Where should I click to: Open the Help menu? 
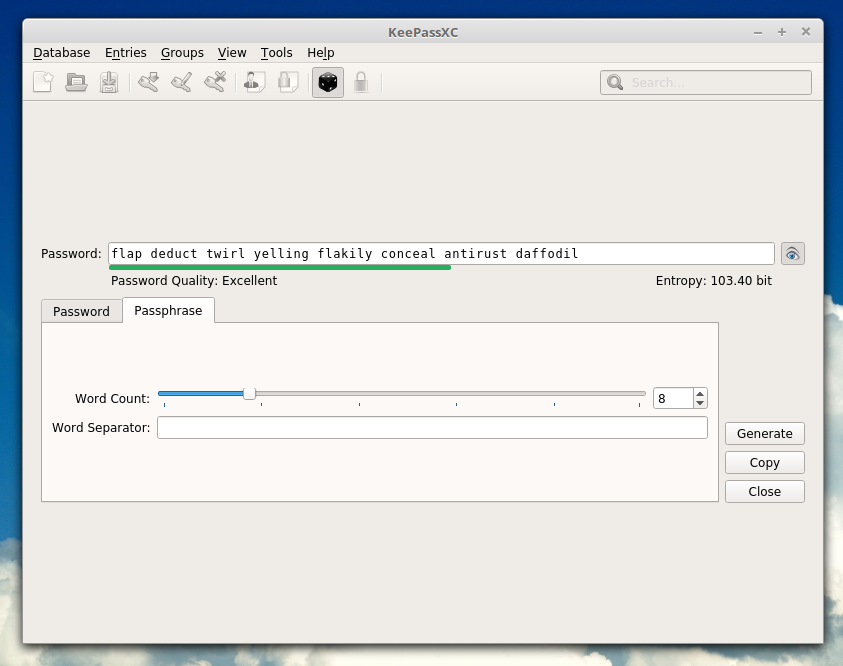pos(321,53)
